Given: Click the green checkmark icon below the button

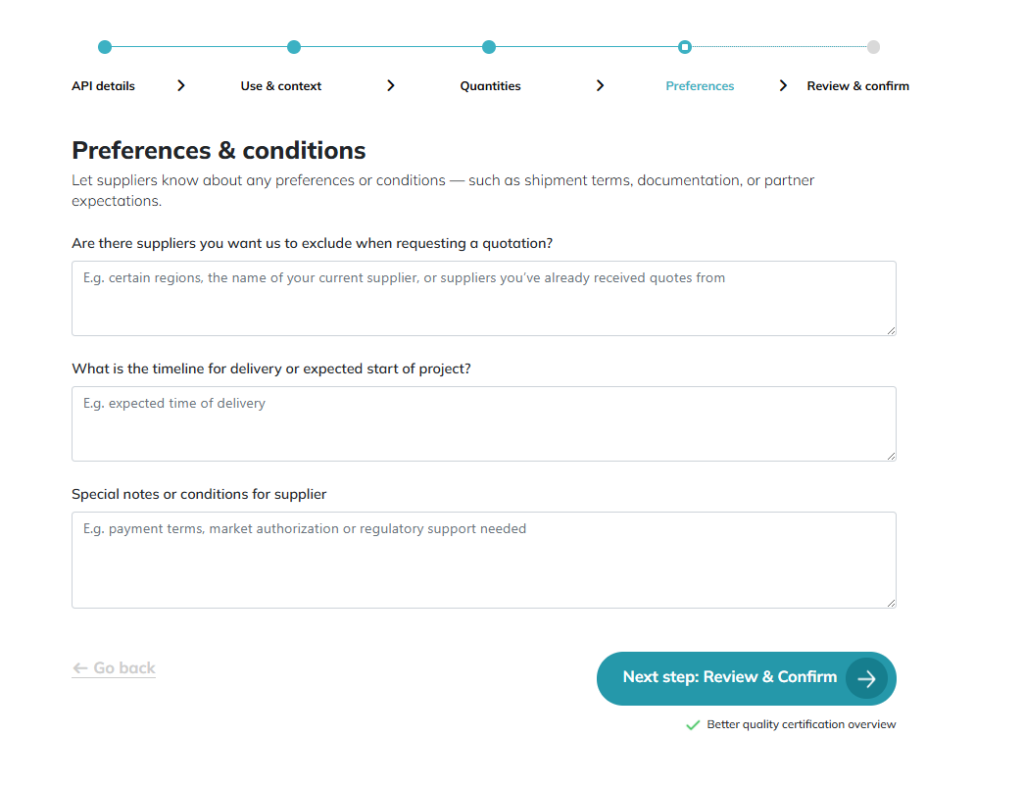Looking at the screenshot, I should coord(692,725).
